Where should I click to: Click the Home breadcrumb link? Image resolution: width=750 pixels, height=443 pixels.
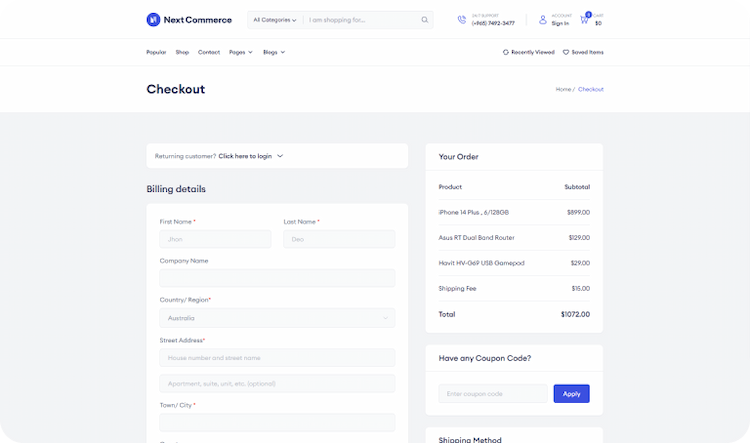pyautogui.click(x=563, y=89)
